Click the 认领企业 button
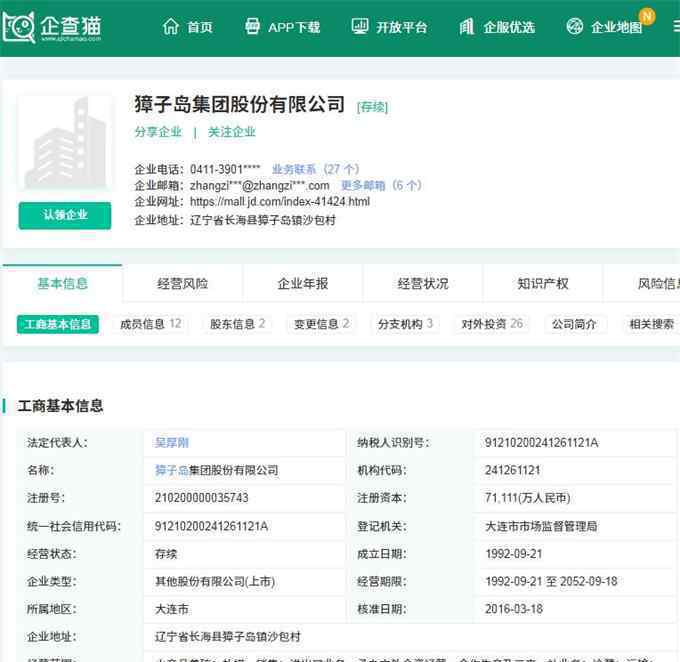 [65, 215]
